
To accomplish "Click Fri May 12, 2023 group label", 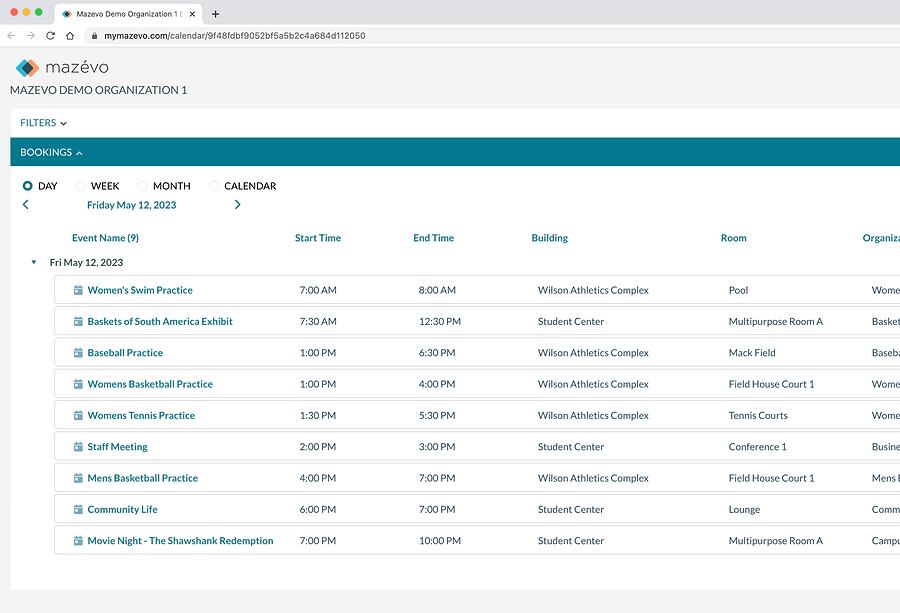I will coord(86,262).
